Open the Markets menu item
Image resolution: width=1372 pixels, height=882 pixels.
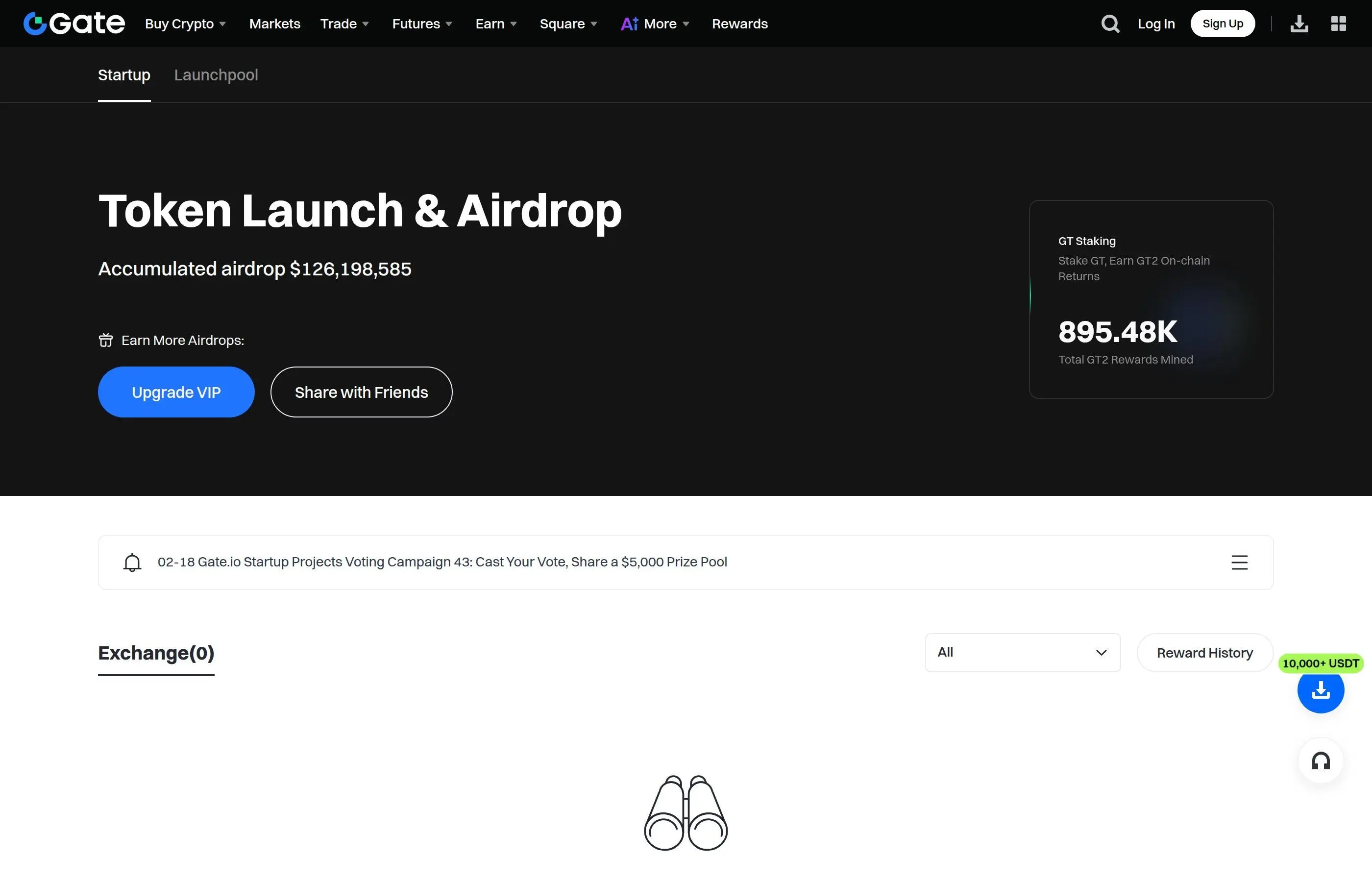click(x=274, y=24)
